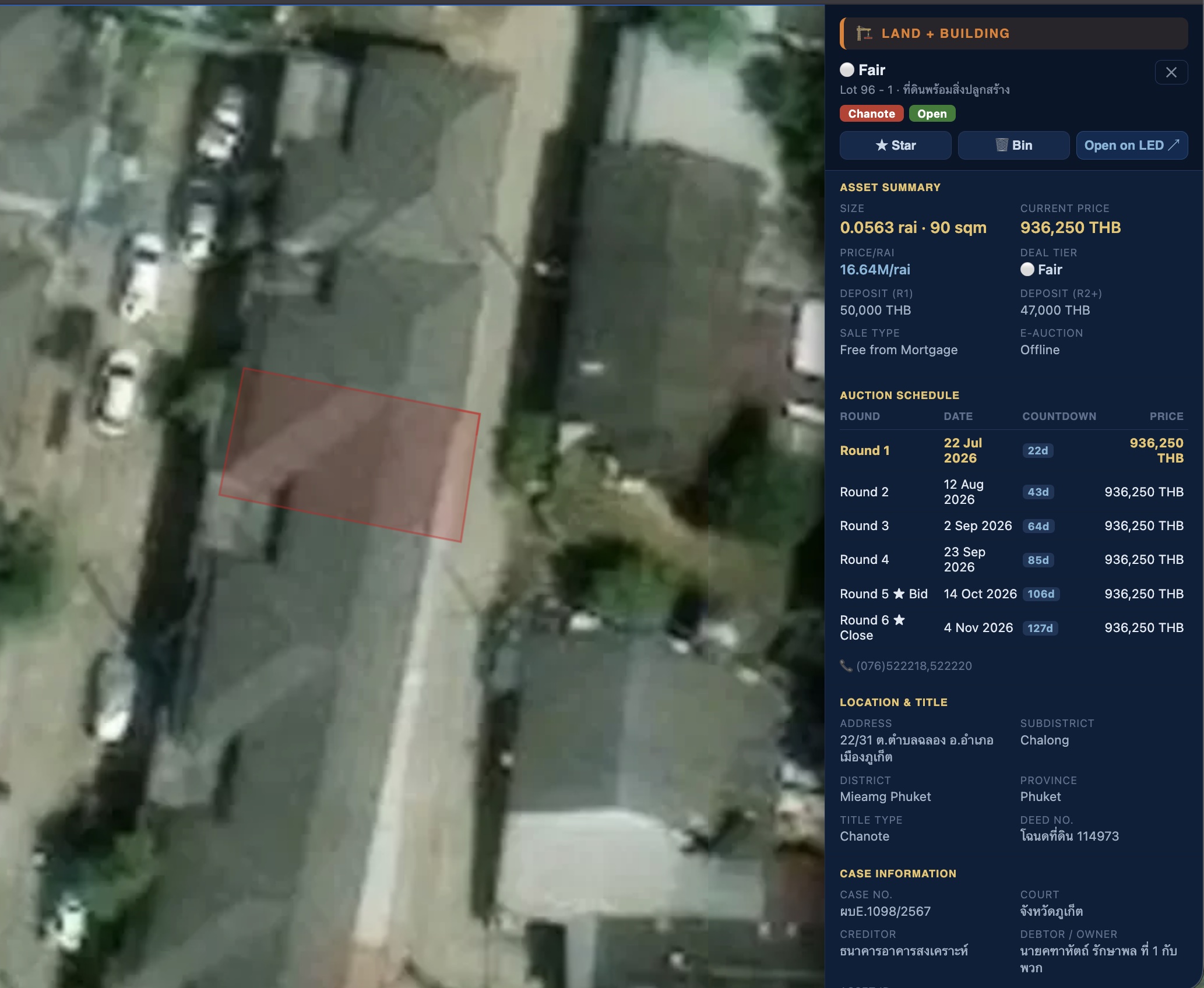The height and width of the screenshot is (988, 1204).
Task: Click the land and building header icon
Action: click(x=864, y=34)
